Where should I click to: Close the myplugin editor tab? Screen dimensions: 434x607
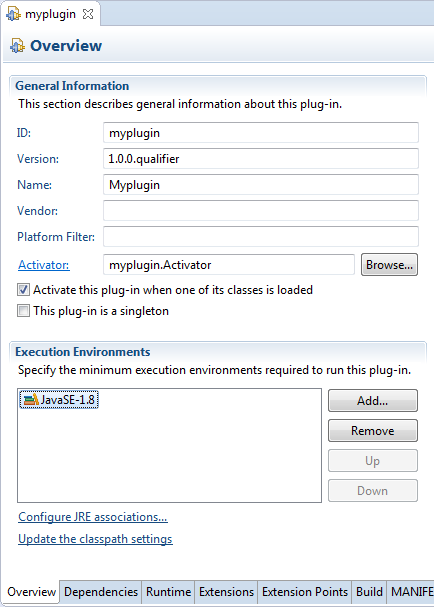click(x=88, y=14)
